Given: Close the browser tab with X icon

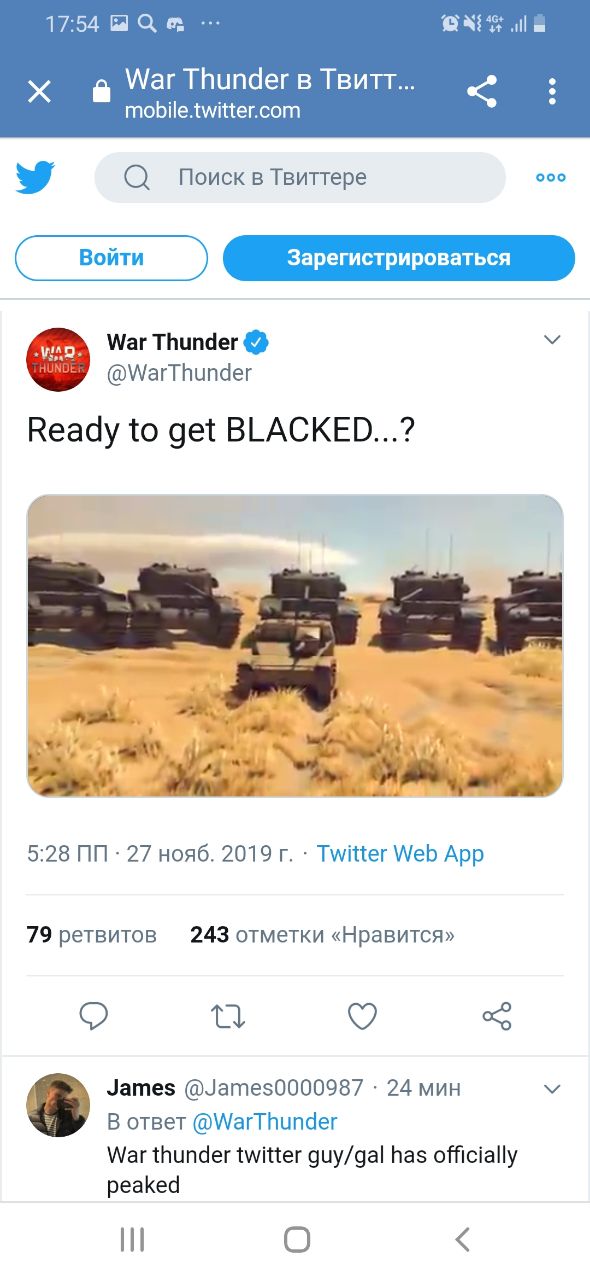Looking at the screenshot, I should [39, 93].
